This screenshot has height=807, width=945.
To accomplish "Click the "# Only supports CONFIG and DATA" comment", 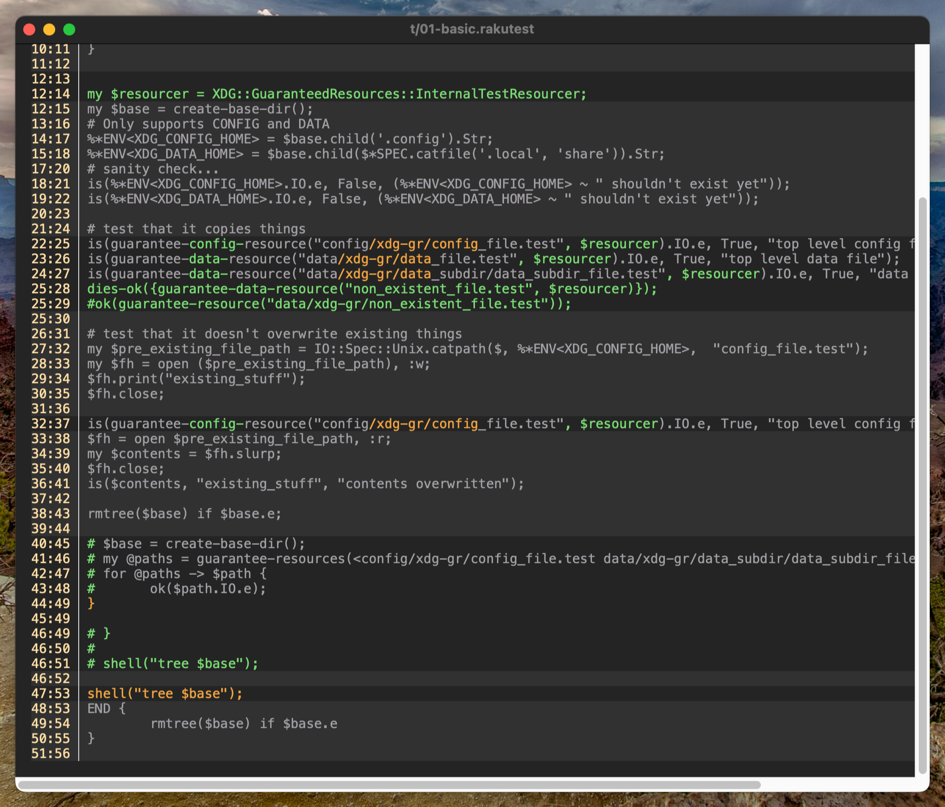I will pos(208,124).
